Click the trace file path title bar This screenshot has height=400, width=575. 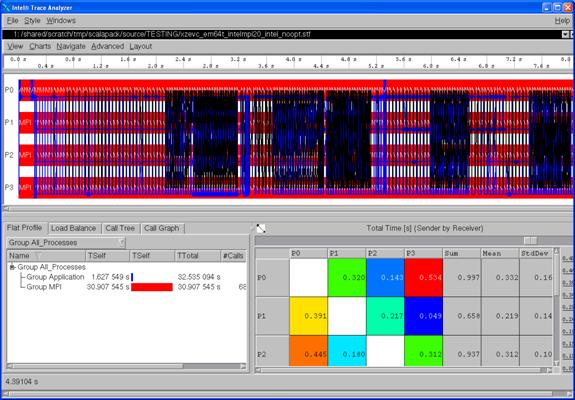[x=282, y=34]
